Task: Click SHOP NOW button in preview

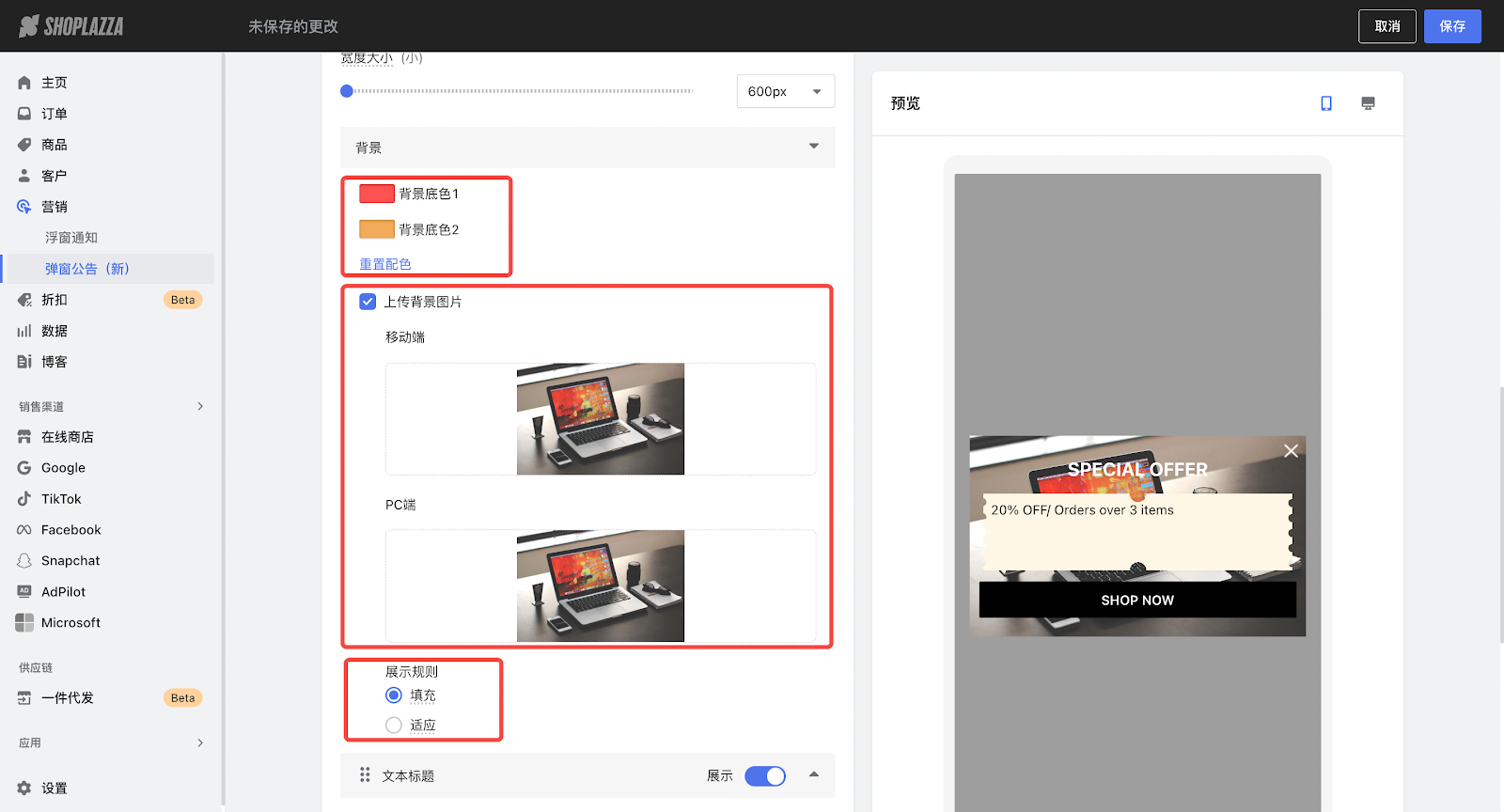Action: coord(1137,600)
